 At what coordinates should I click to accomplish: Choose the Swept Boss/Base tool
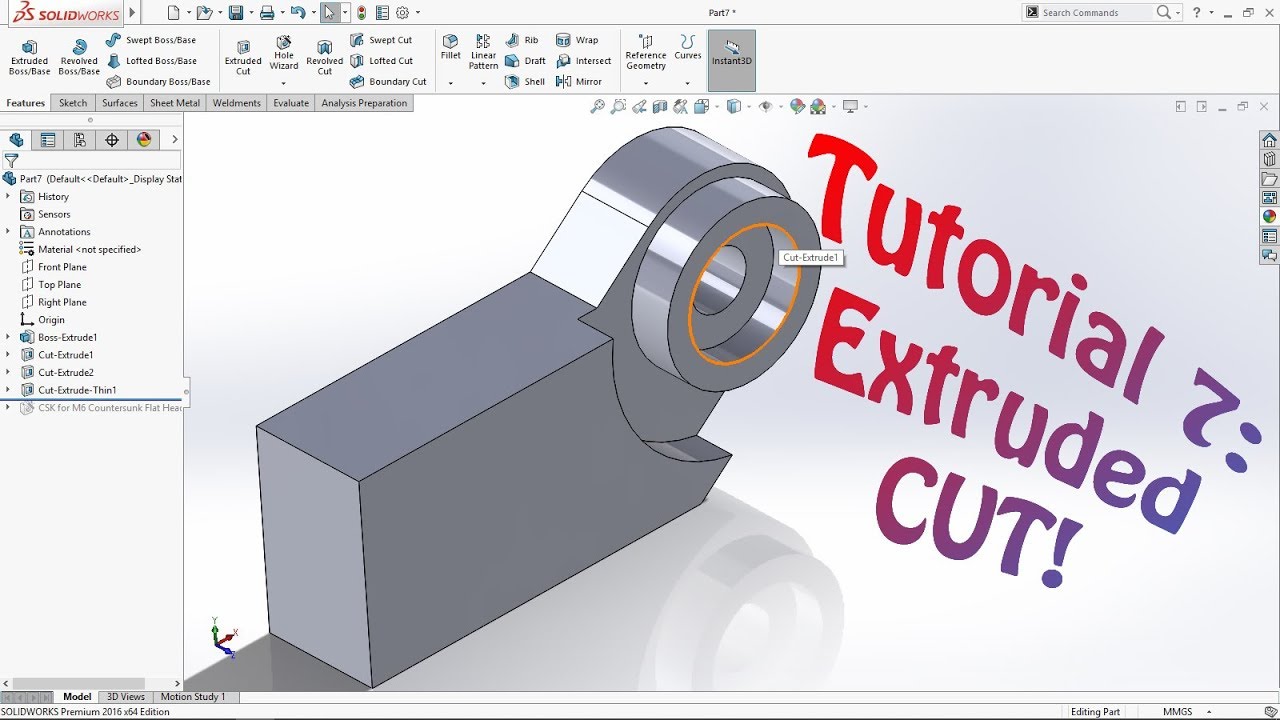(x=151, y=40)
